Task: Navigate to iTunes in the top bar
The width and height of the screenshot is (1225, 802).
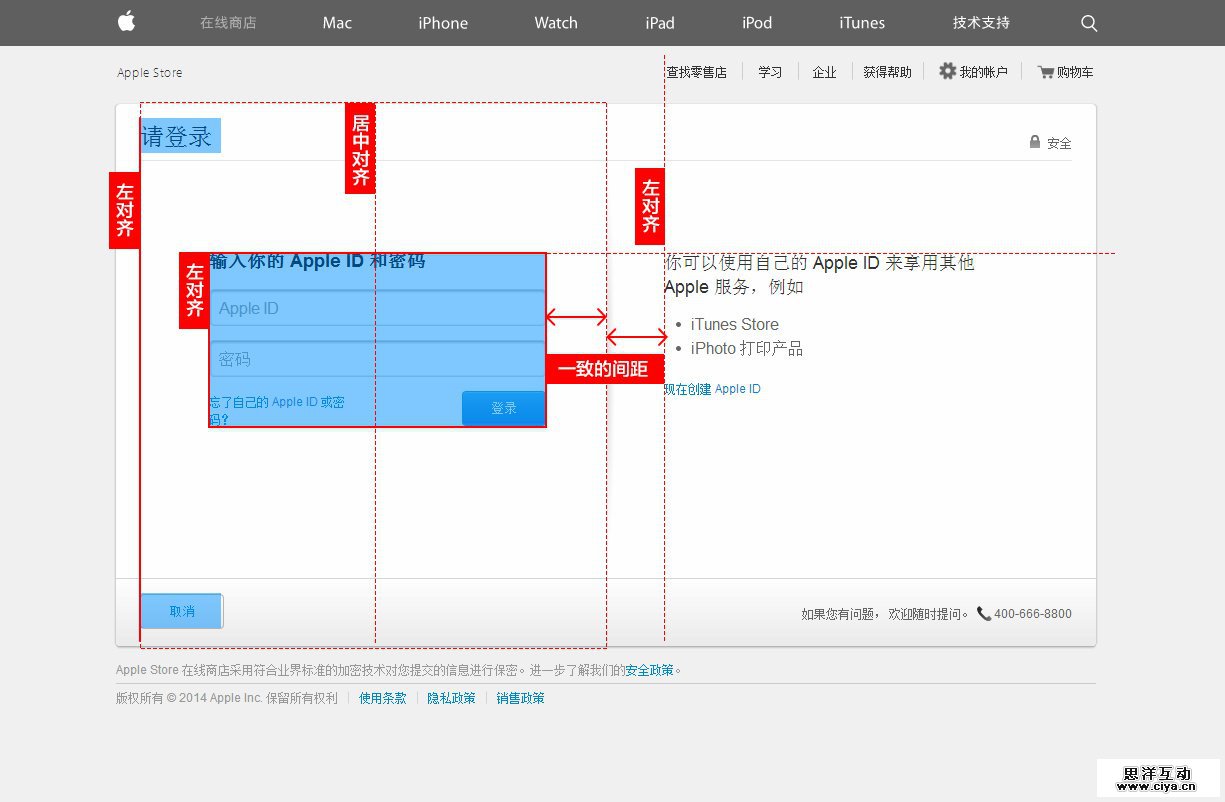Action: tap(861, 23)
